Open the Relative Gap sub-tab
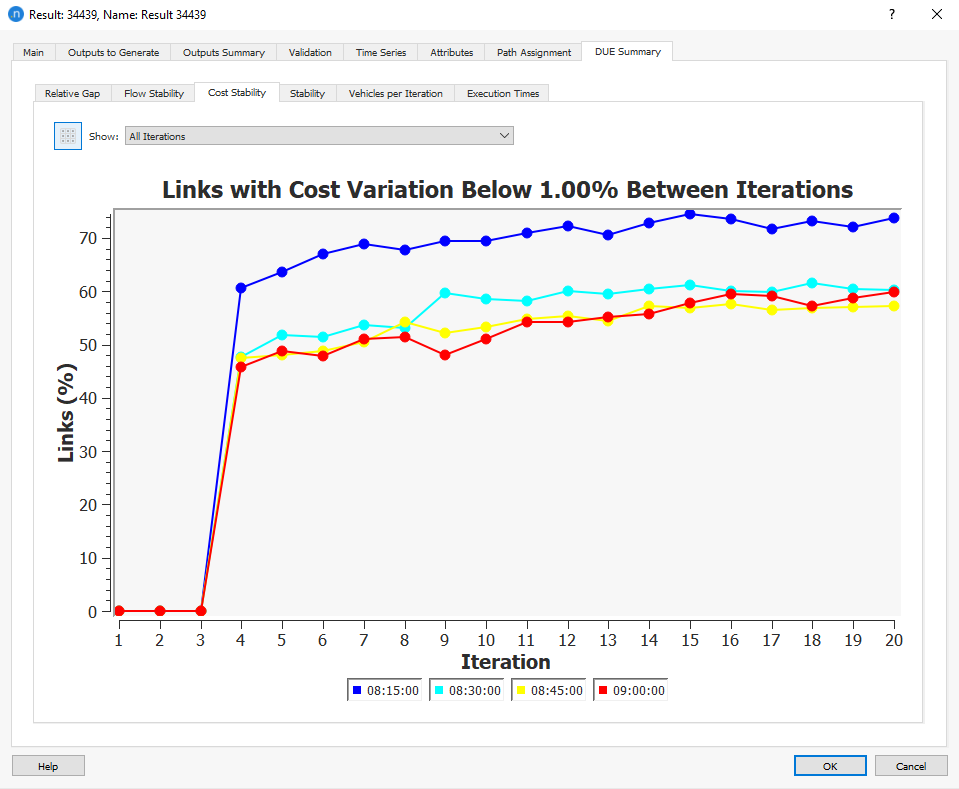 [72, 92]
